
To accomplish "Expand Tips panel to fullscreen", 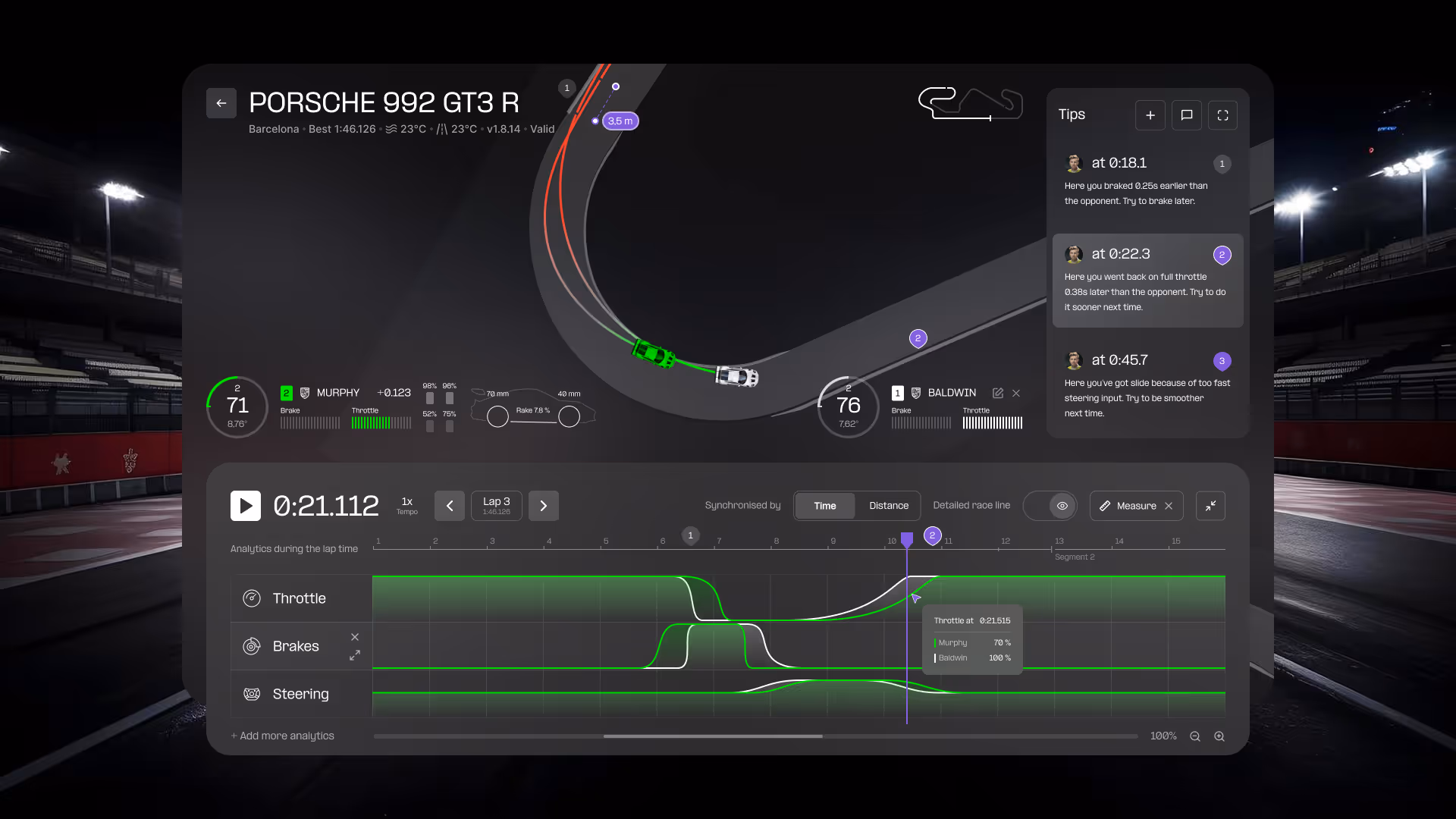I will [1222, 115].
